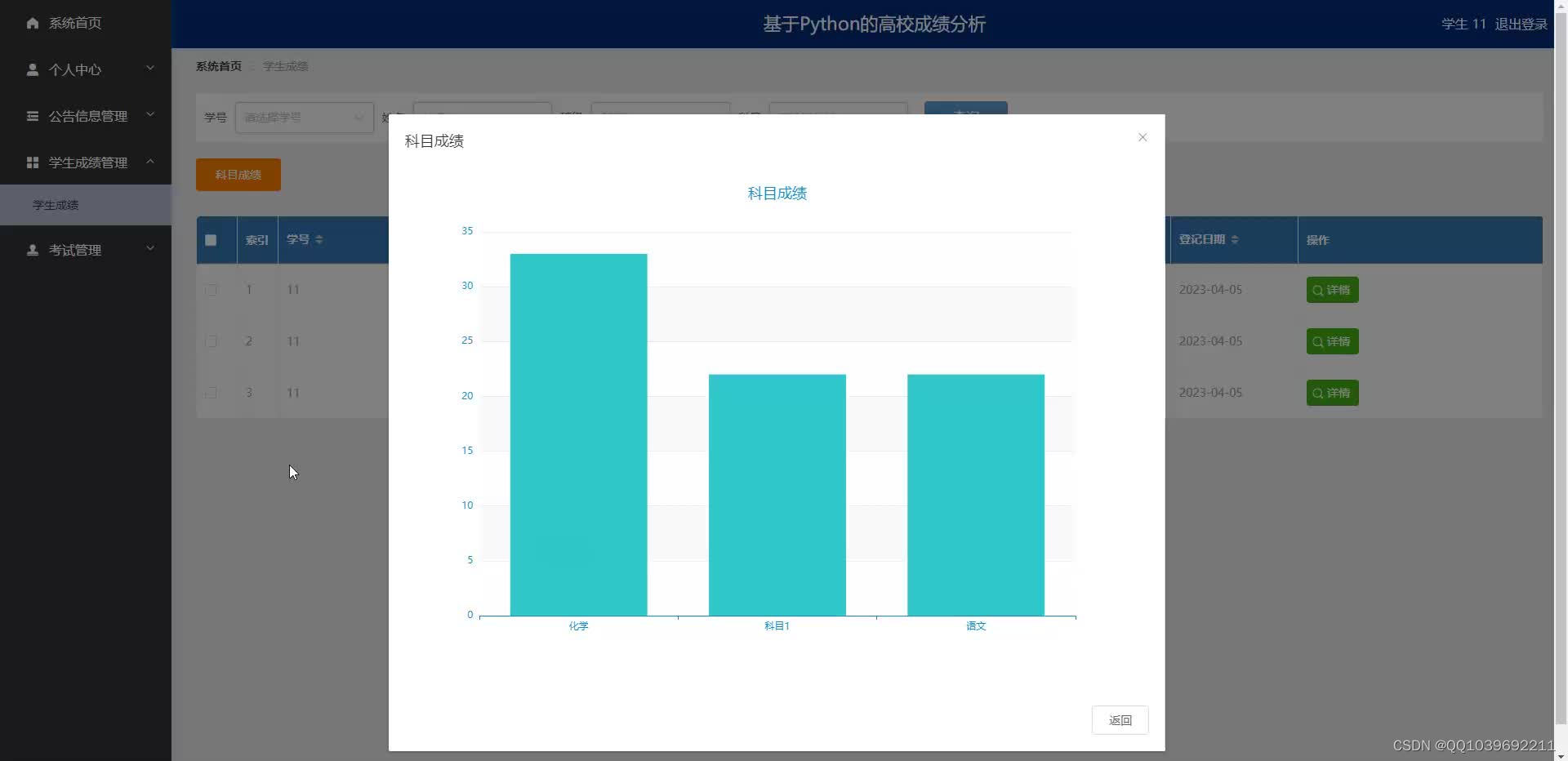
Task: Select 学生成绩 in the sidebar
Action: point(55,205)
